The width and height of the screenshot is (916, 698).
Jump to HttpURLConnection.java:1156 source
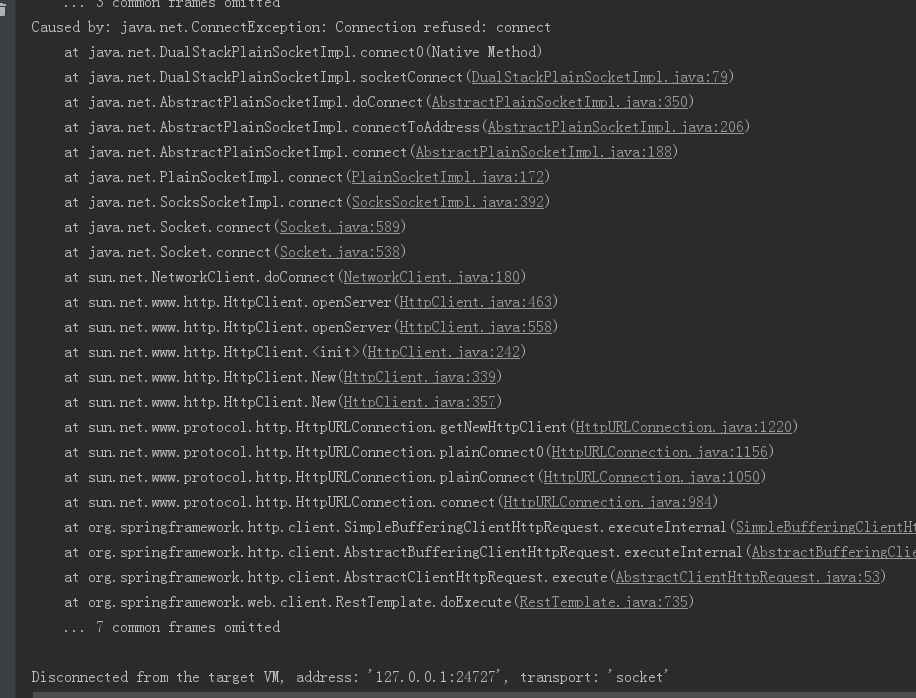[x=660, y=452]
